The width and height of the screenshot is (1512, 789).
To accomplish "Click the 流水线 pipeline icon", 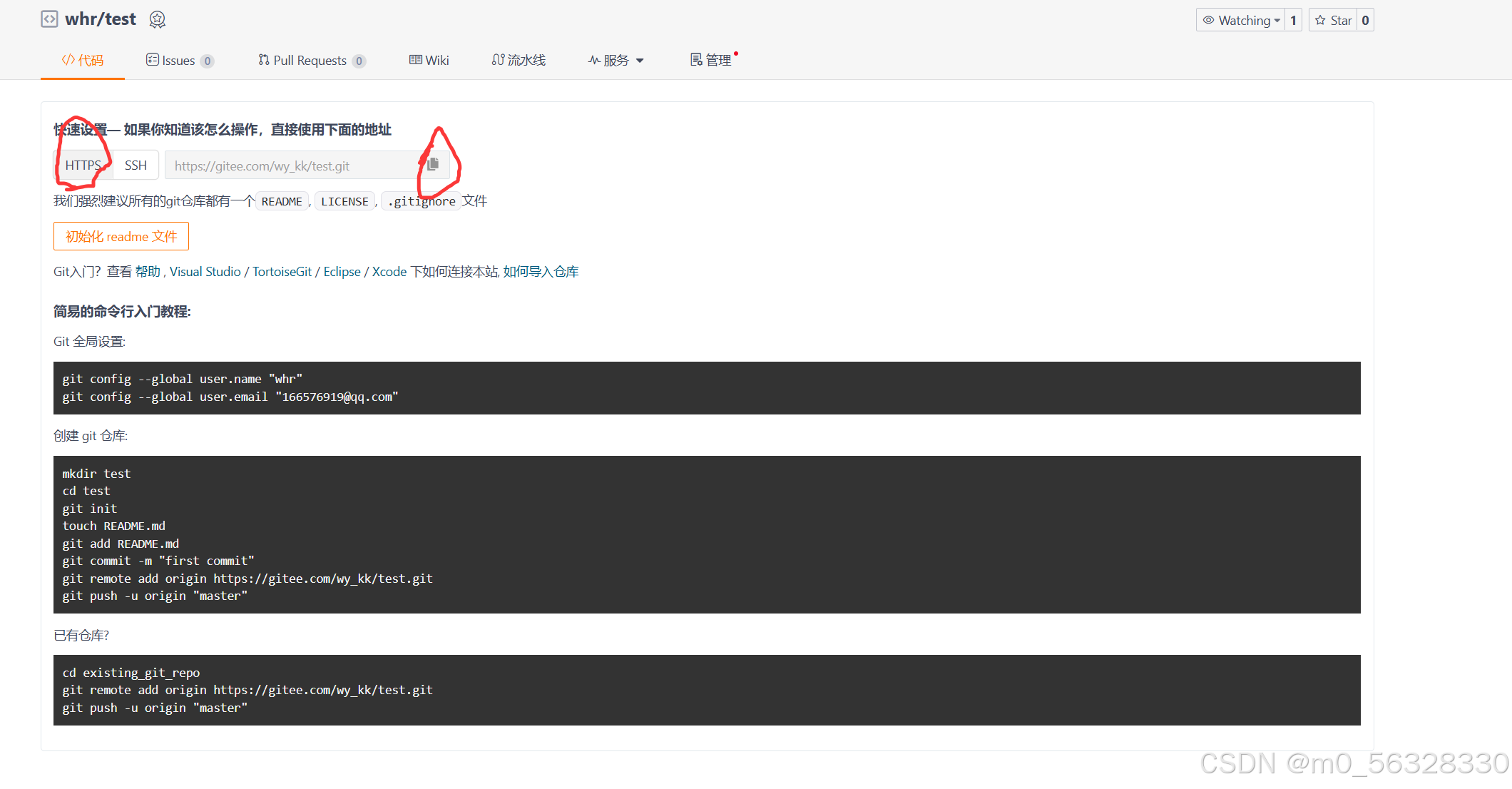I will coord(498,60).
